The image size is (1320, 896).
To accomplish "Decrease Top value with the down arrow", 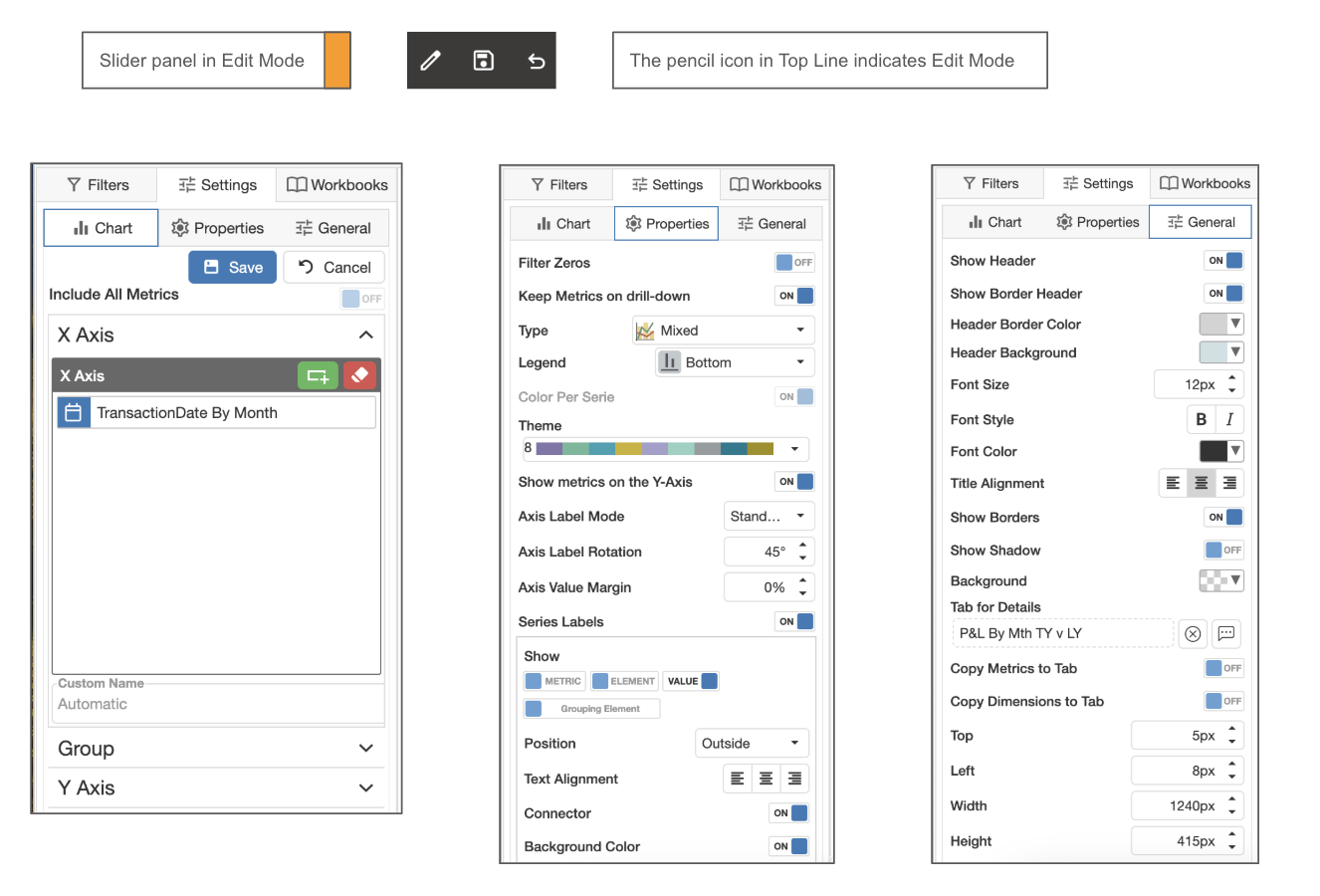I will click(x=1232, y=742).
